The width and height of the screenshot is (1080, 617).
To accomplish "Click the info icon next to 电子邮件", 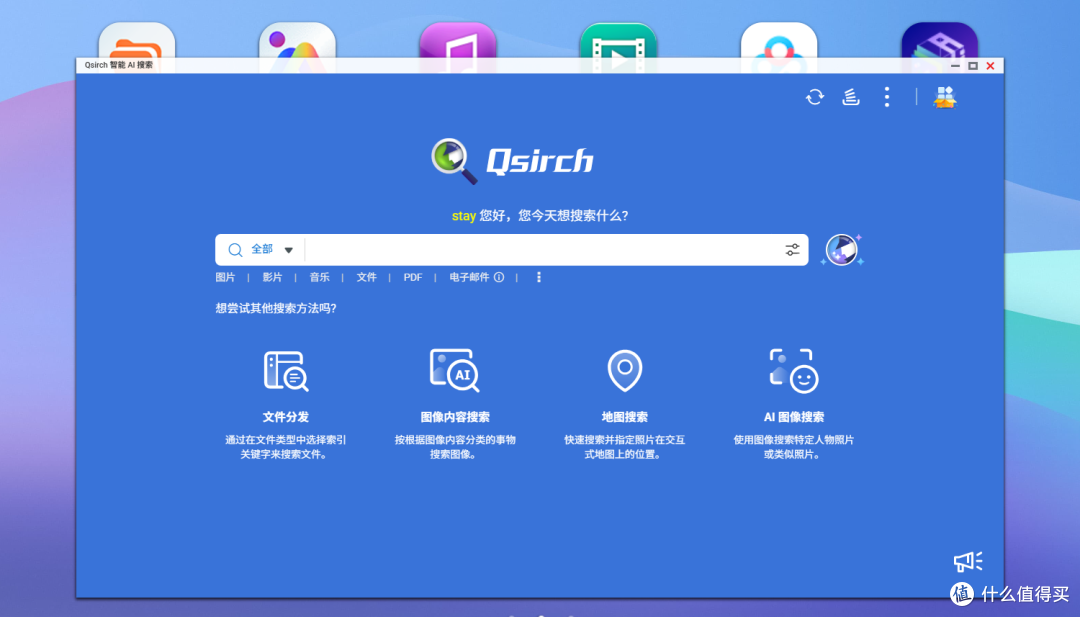I will click(499, 278).
